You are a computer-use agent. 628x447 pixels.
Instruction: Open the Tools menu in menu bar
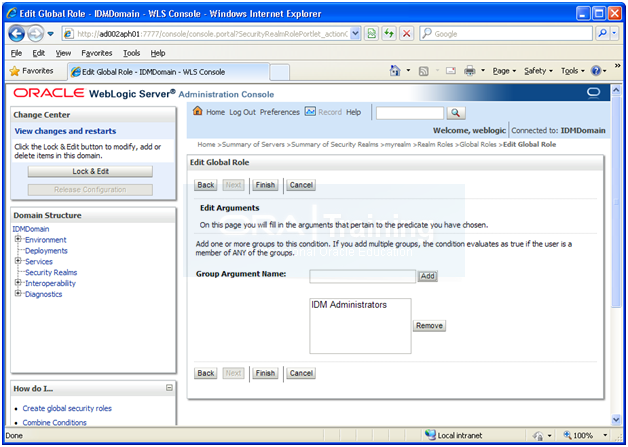(x=131, y=53)
